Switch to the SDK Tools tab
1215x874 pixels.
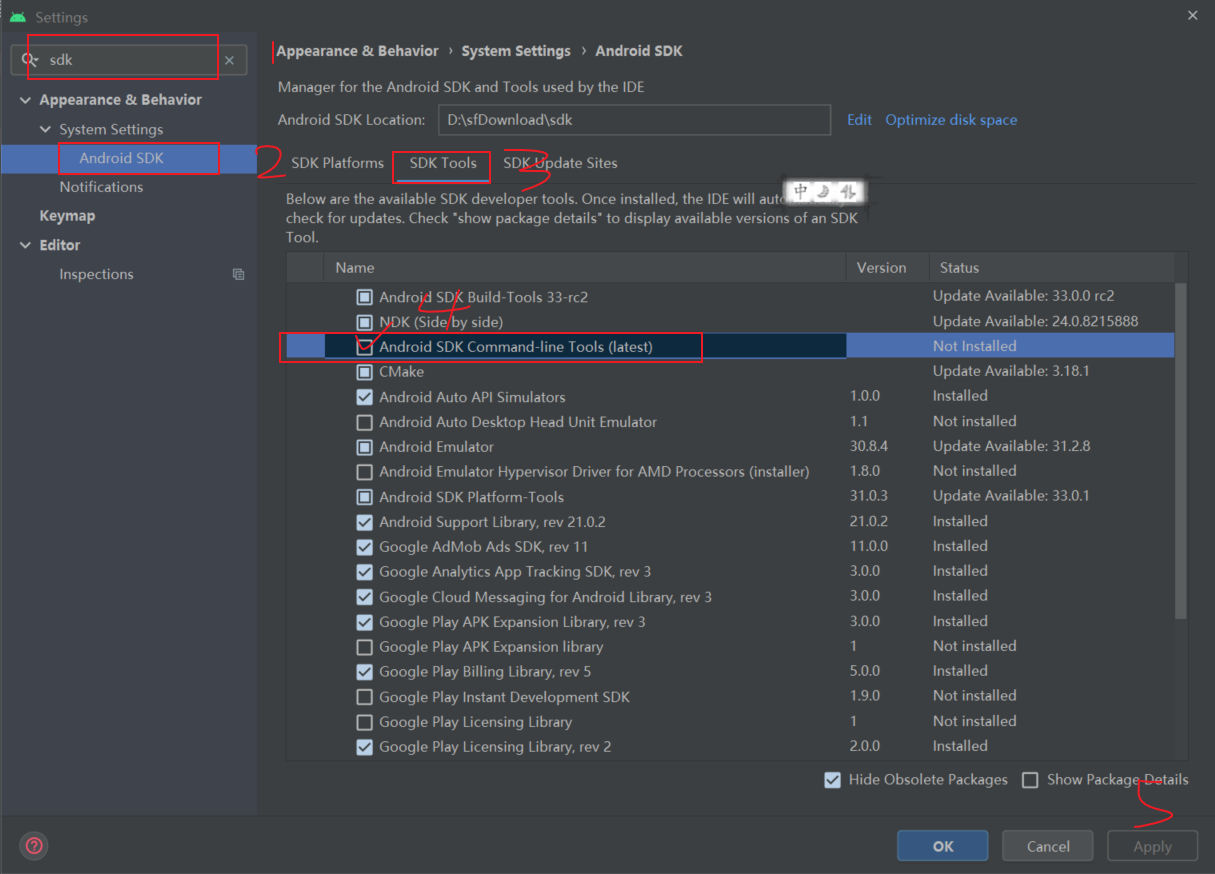[443, 163]
